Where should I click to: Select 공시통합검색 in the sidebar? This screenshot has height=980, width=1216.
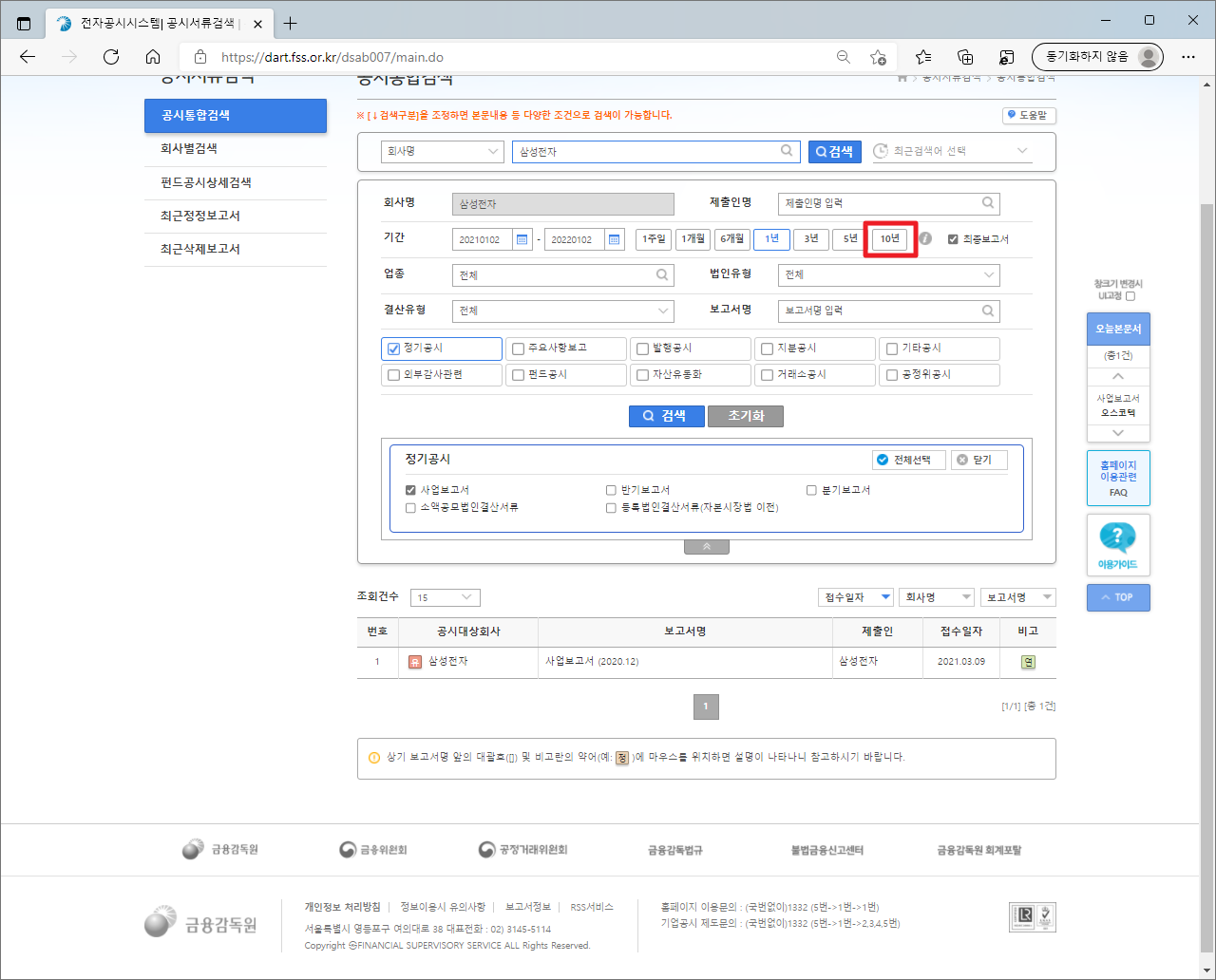[236, 115]
